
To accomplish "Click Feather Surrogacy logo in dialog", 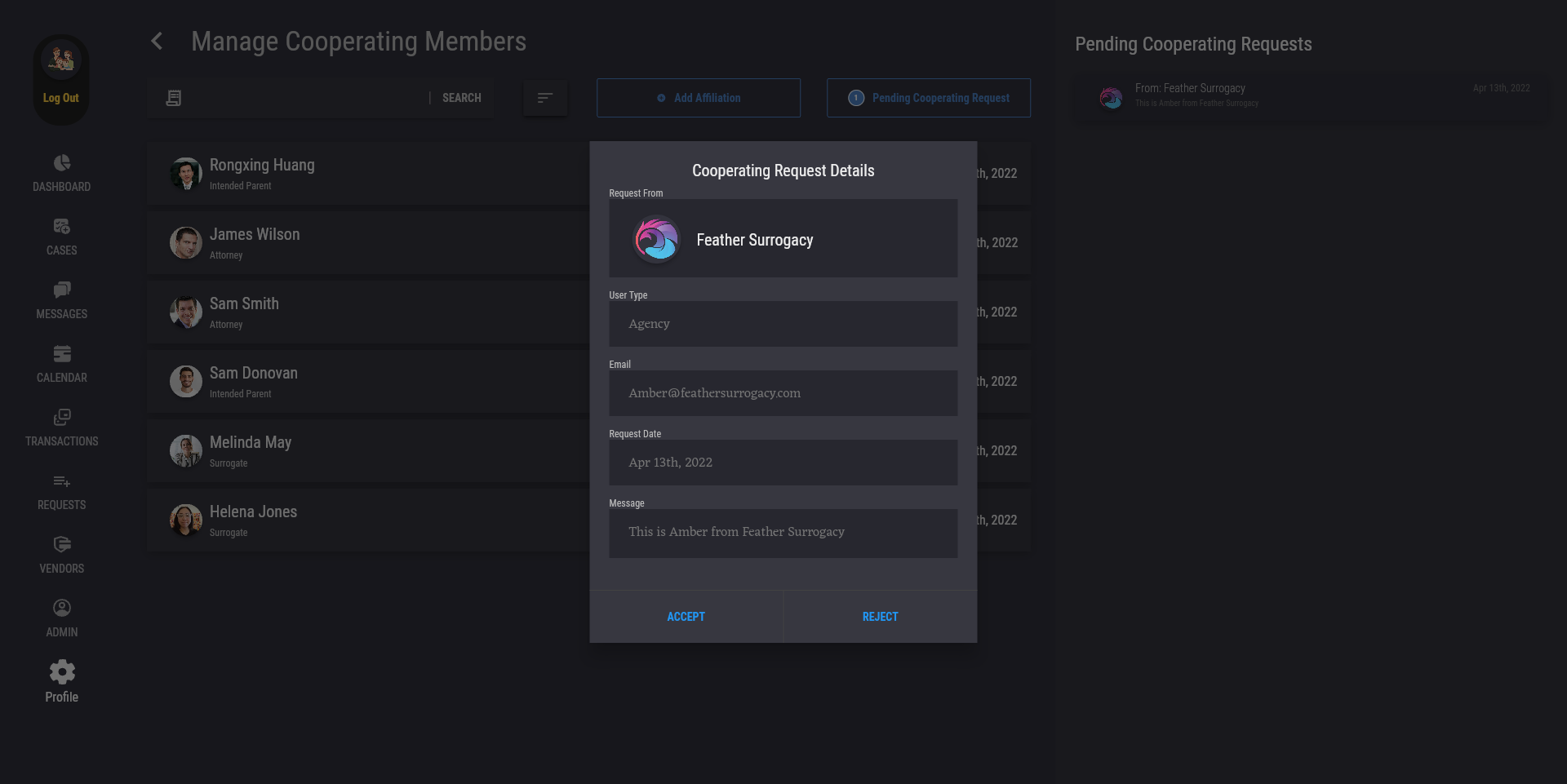I will [x=657, y=240].
